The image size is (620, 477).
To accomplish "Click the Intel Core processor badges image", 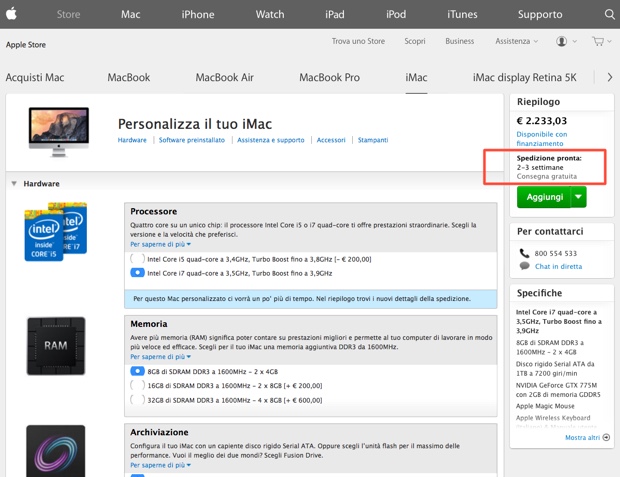I will coord(56,231).
